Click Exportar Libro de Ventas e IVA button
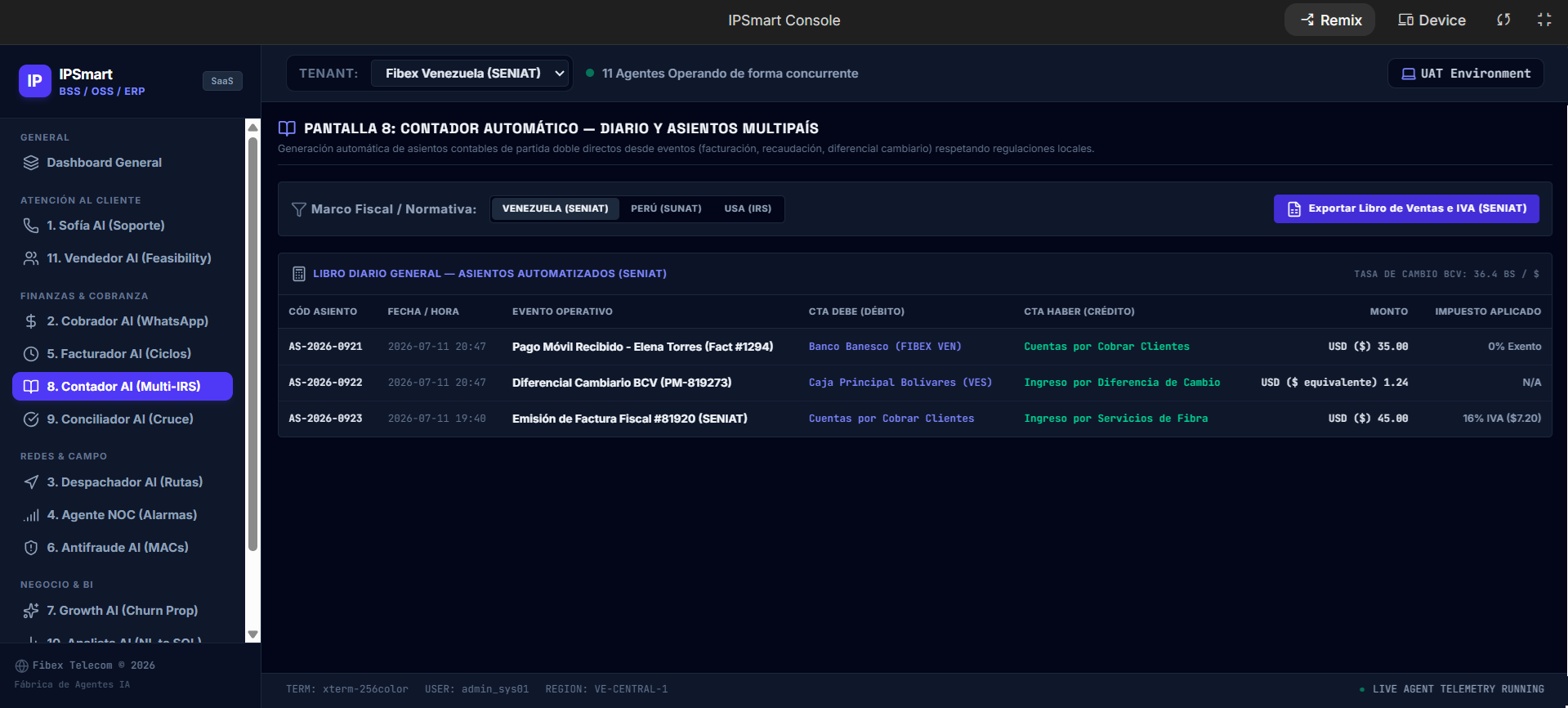Viewport: 1568px width, 708px height. [x=1406, y=208]
